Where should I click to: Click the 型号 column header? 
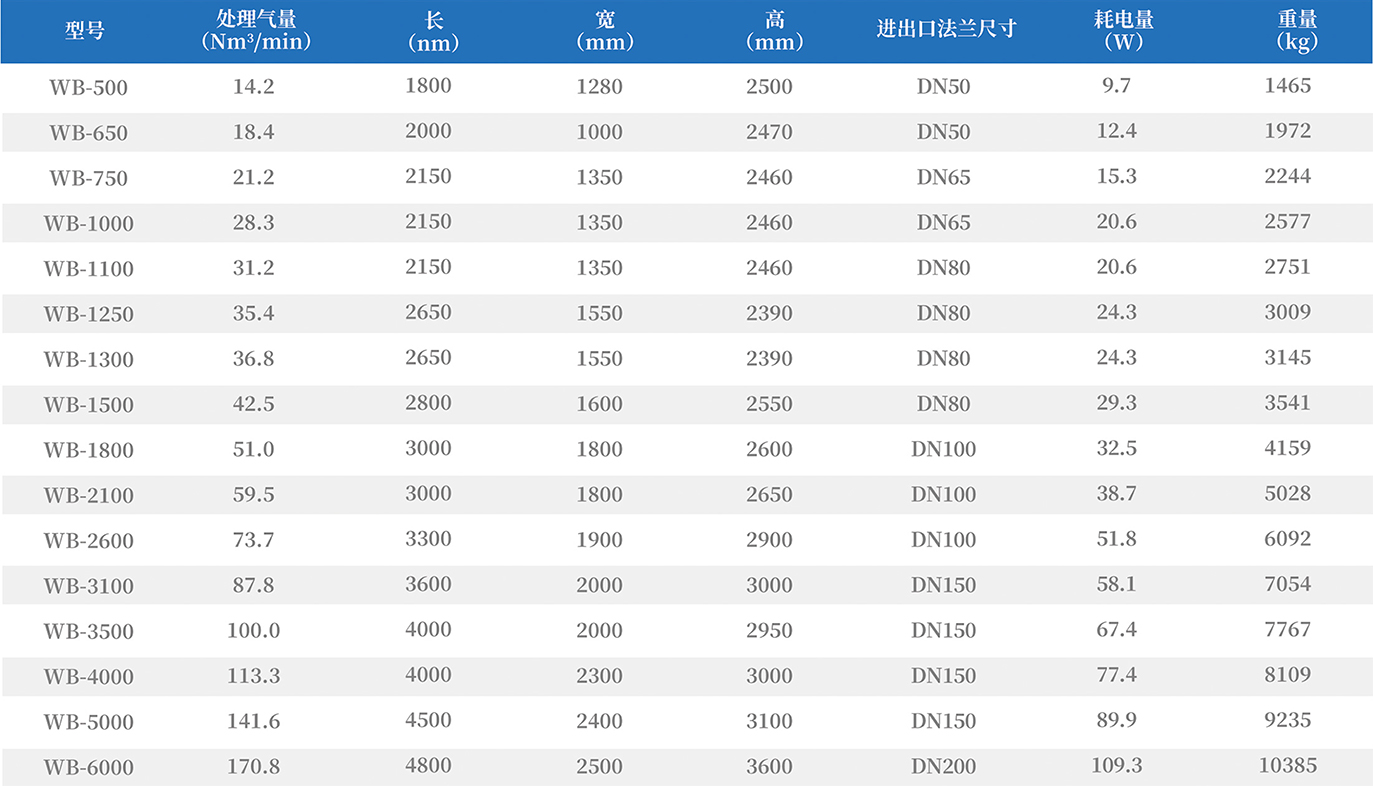tap(85, 30)
